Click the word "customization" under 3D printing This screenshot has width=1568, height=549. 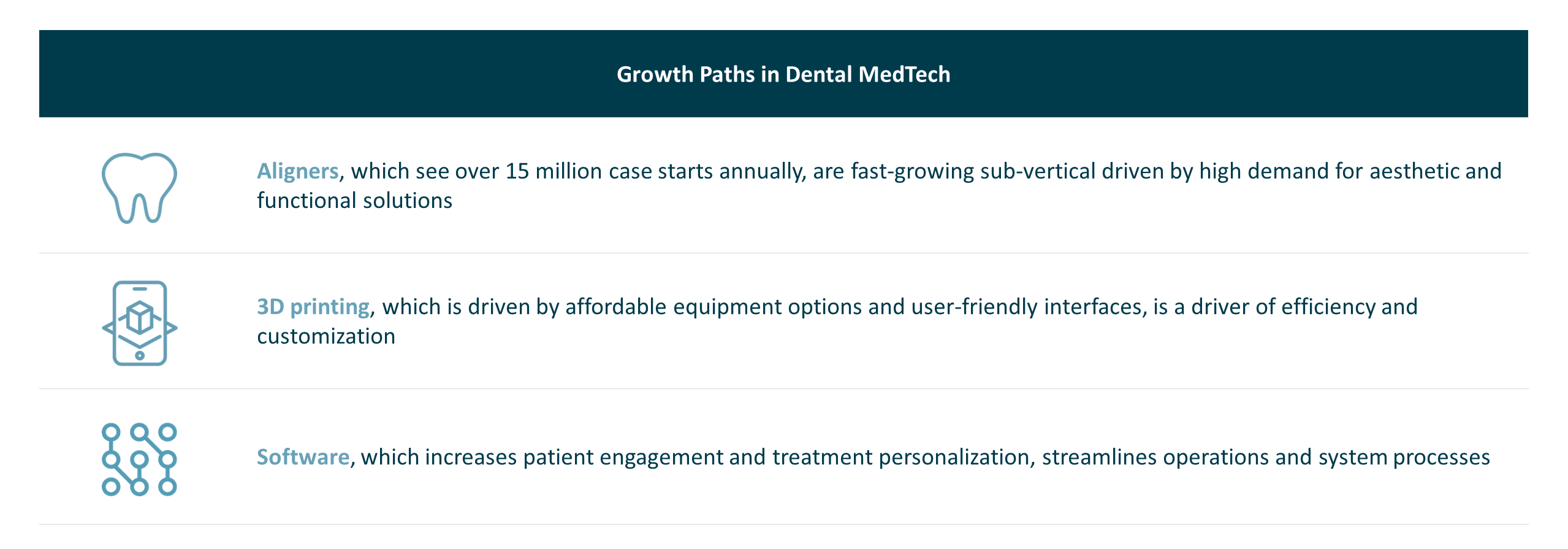[325, 336]
